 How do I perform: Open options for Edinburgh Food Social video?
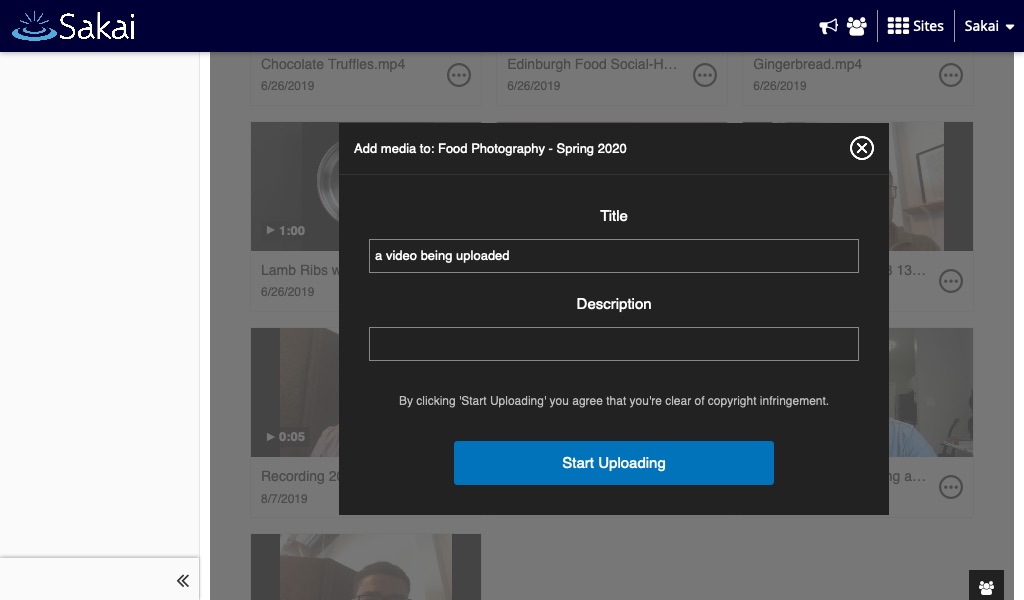point(705,75)
